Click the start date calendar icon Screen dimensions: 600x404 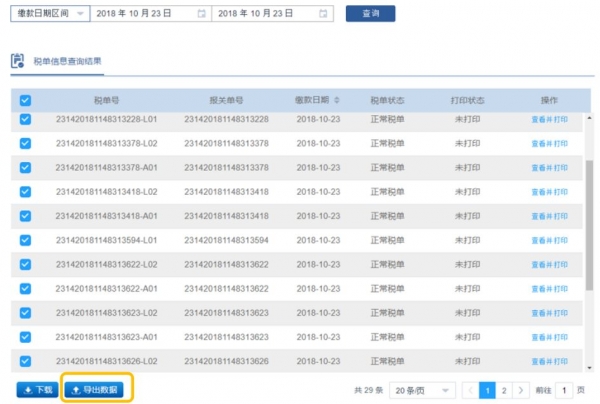point(202,14)
